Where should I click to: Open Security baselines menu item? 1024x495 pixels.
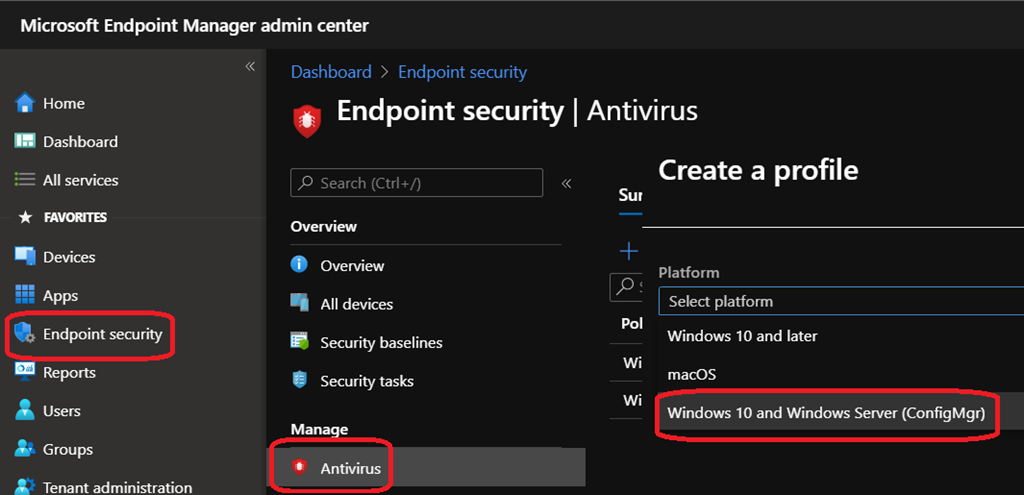pyautogui.click(x=381, y=342)
